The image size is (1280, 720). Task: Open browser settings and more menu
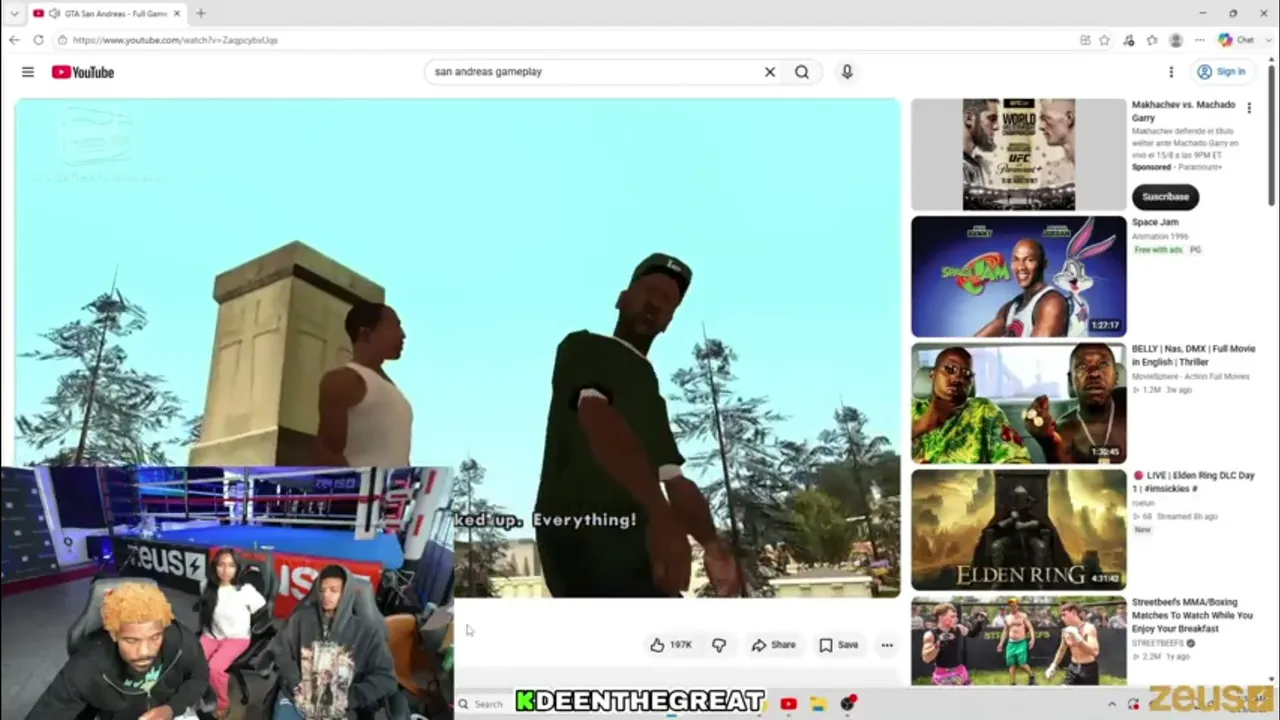1199,40
